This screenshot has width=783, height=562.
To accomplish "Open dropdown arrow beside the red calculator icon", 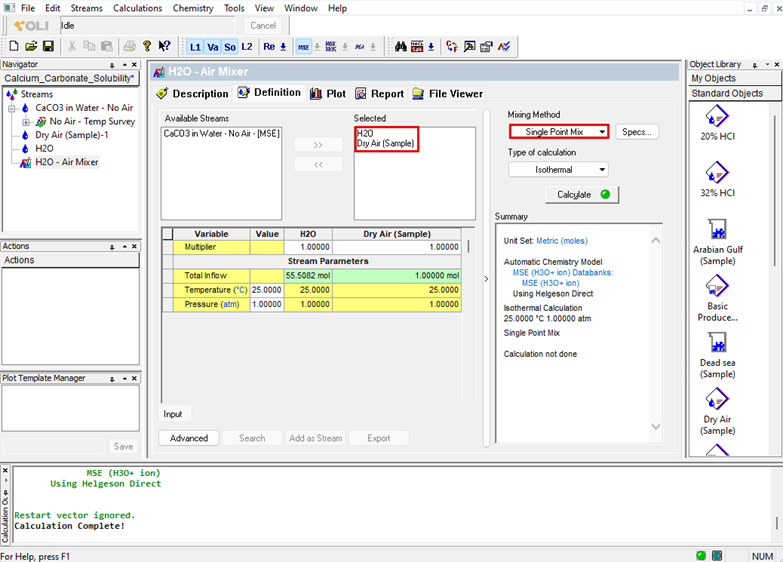I will click(x=431, y=47).
